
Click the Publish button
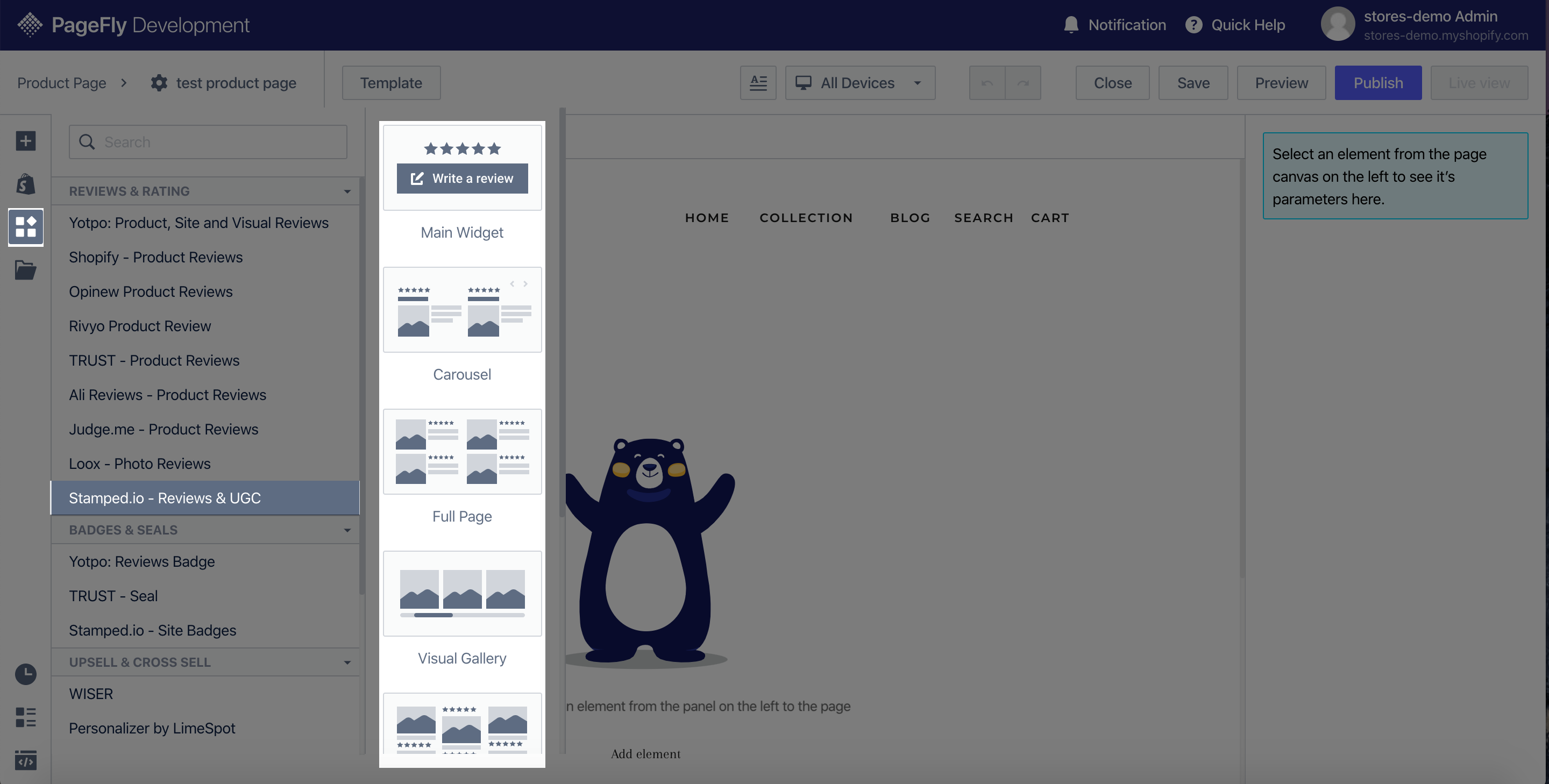tap(1378, 82)
